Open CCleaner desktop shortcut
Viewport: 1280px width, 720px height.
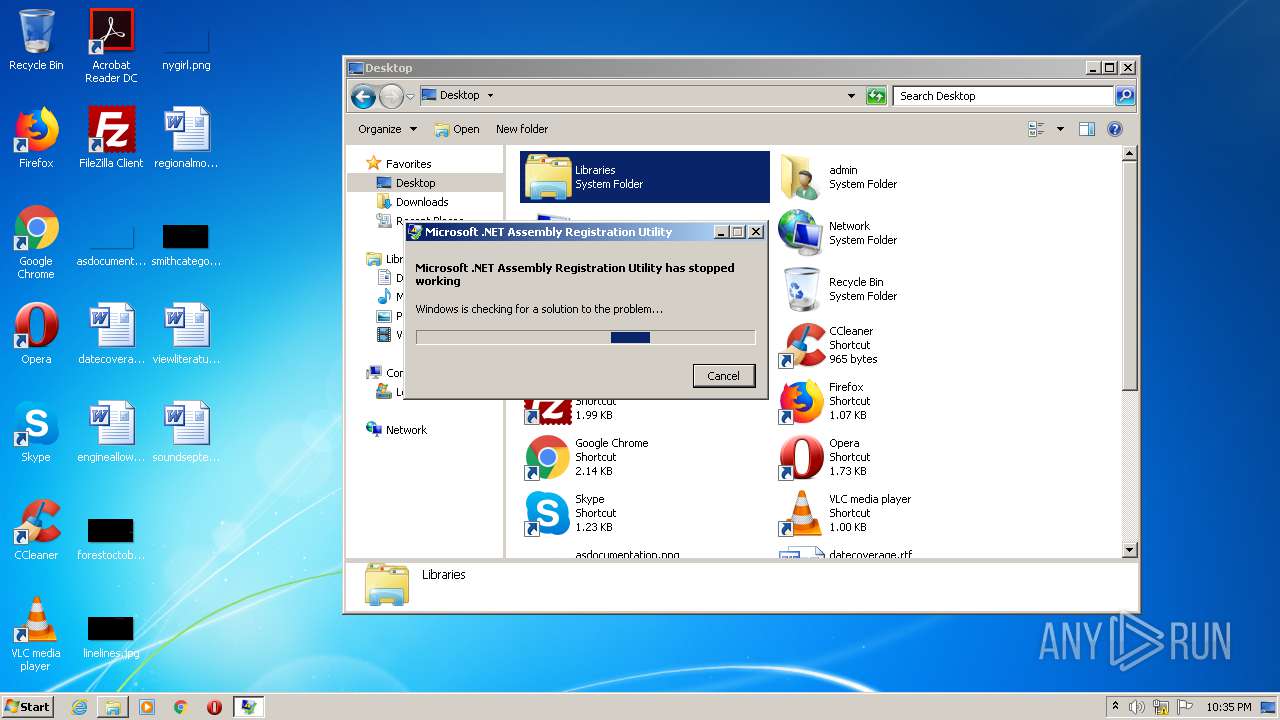pyautogui.click(x=36, y=530)
